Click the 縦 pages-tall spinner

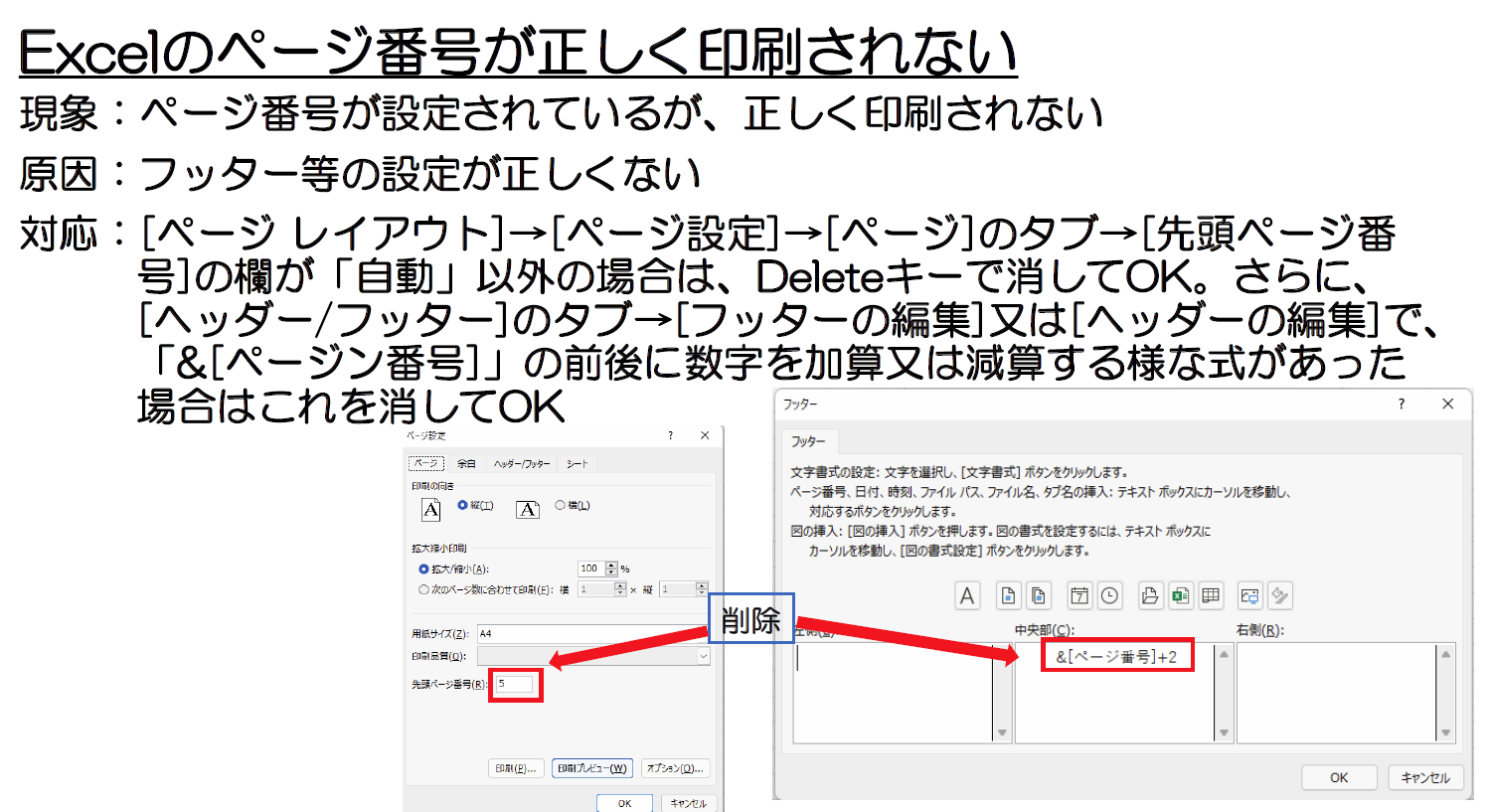[x=702, y=589]
